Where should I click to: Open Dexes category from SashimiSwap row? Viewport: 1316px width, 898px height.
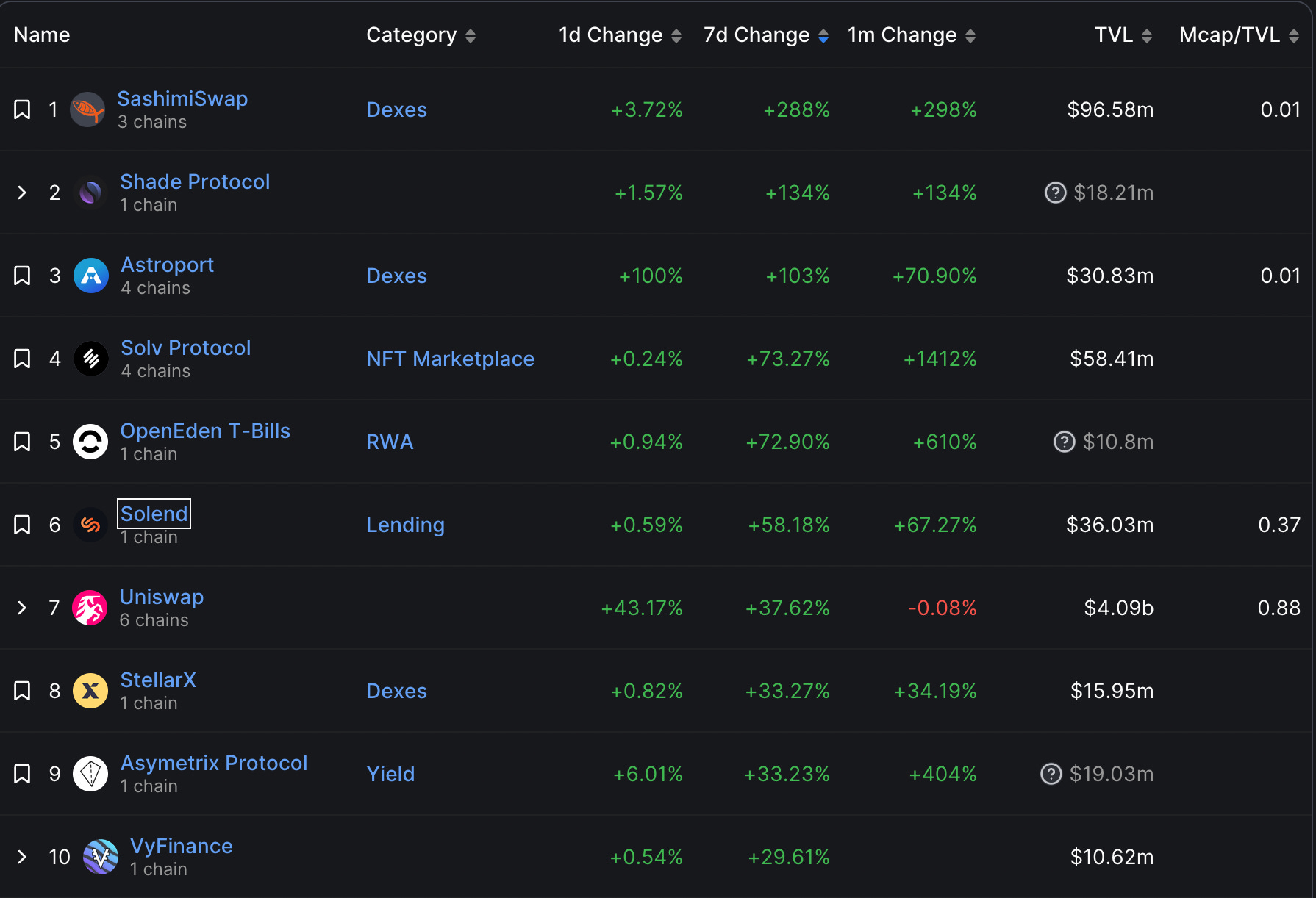396,109
